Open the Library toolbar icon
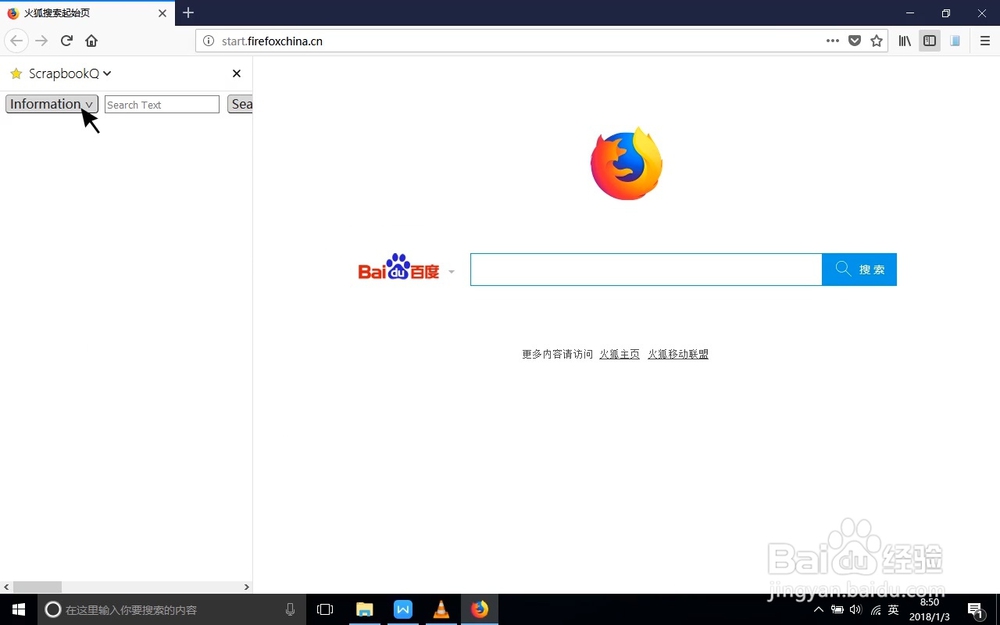The width and height of the screenshot is (1000, 625). pos(905,41)
